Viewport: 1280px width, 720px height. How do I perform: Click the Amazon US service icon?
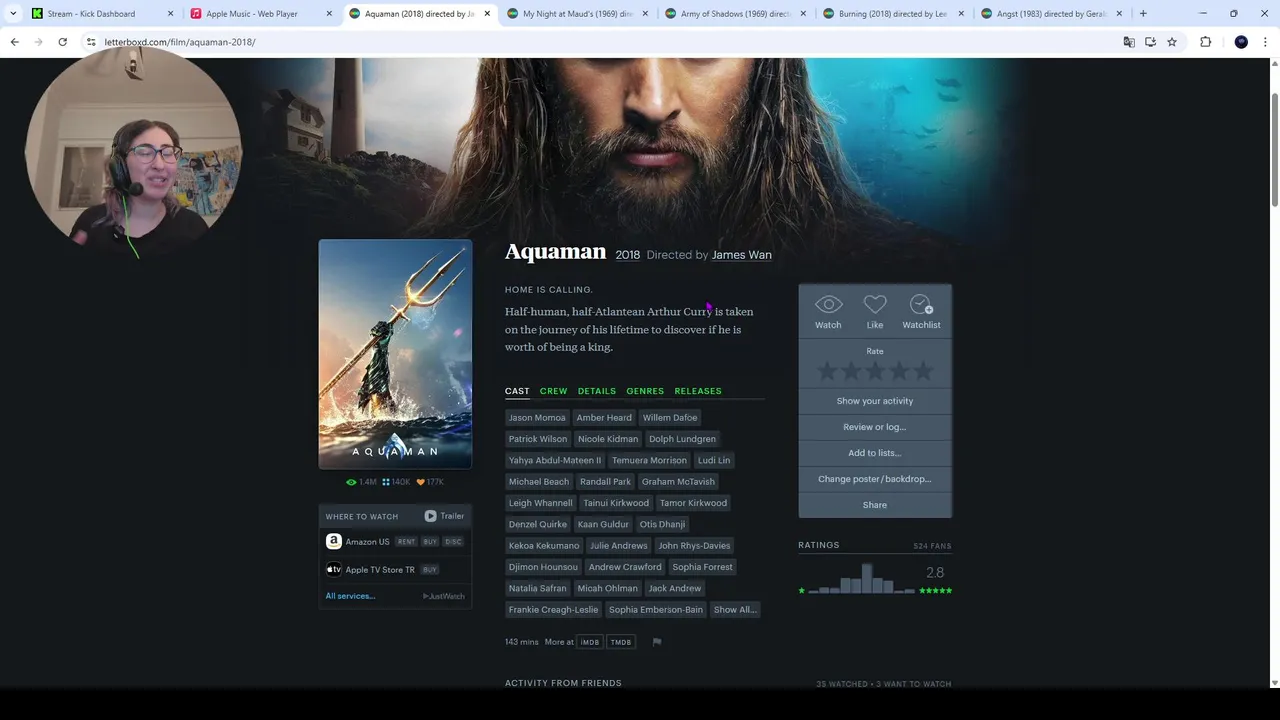(x=334, y=541)
